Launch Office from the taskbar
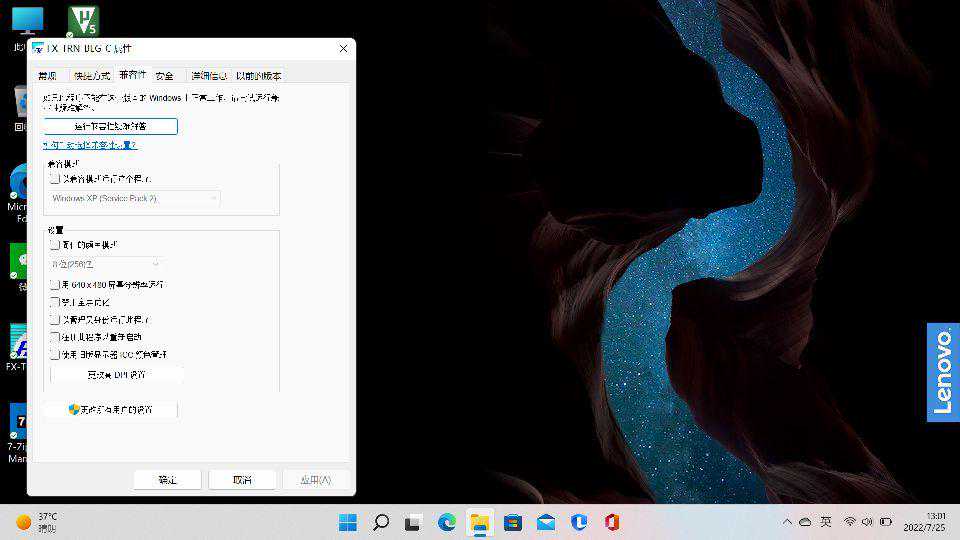 coord(612,522)
